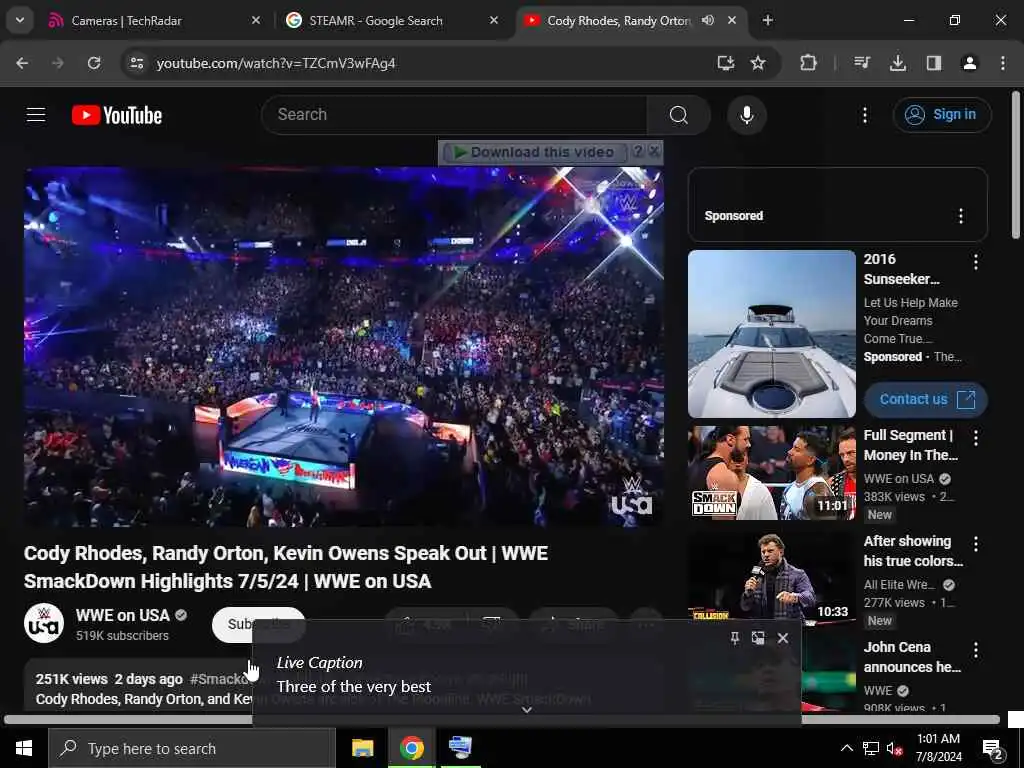Open File Explorer from the taskbar
Image resolution: width=1024 pixels, height=768 pixels.
tap(362, 748)
